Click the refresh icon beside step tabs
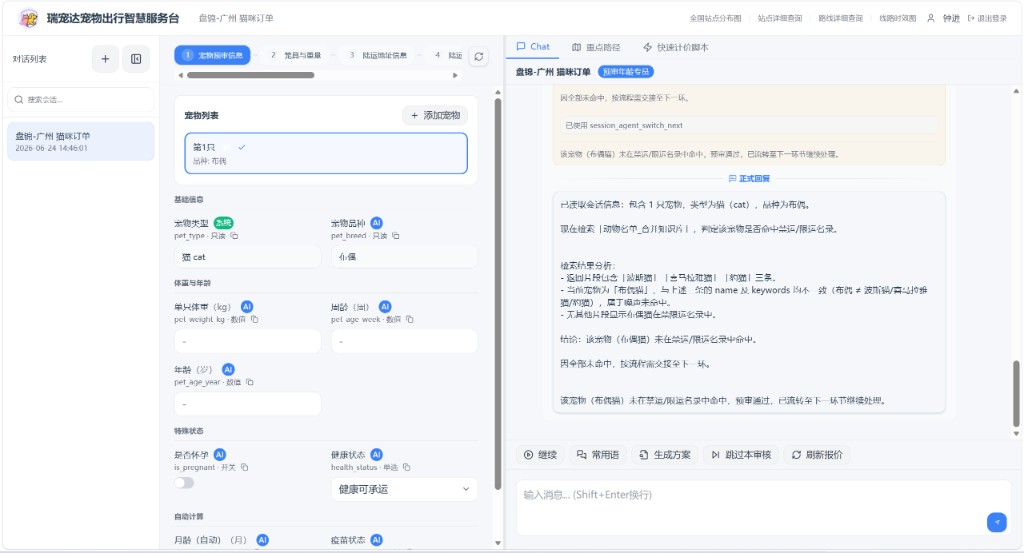1024x553 pixels. 479,56
